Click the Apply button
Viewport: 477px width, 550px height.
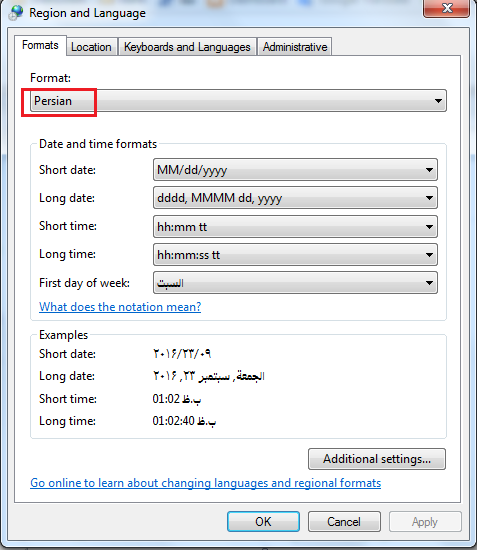click(425, 522)
